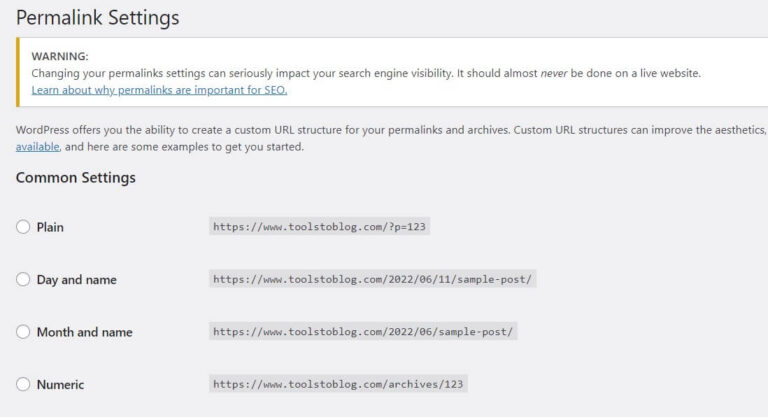The height and width of the screenshot is (417, 768).
Task: Click the 'Month and name' text label
Action: [x=84, y=332]
